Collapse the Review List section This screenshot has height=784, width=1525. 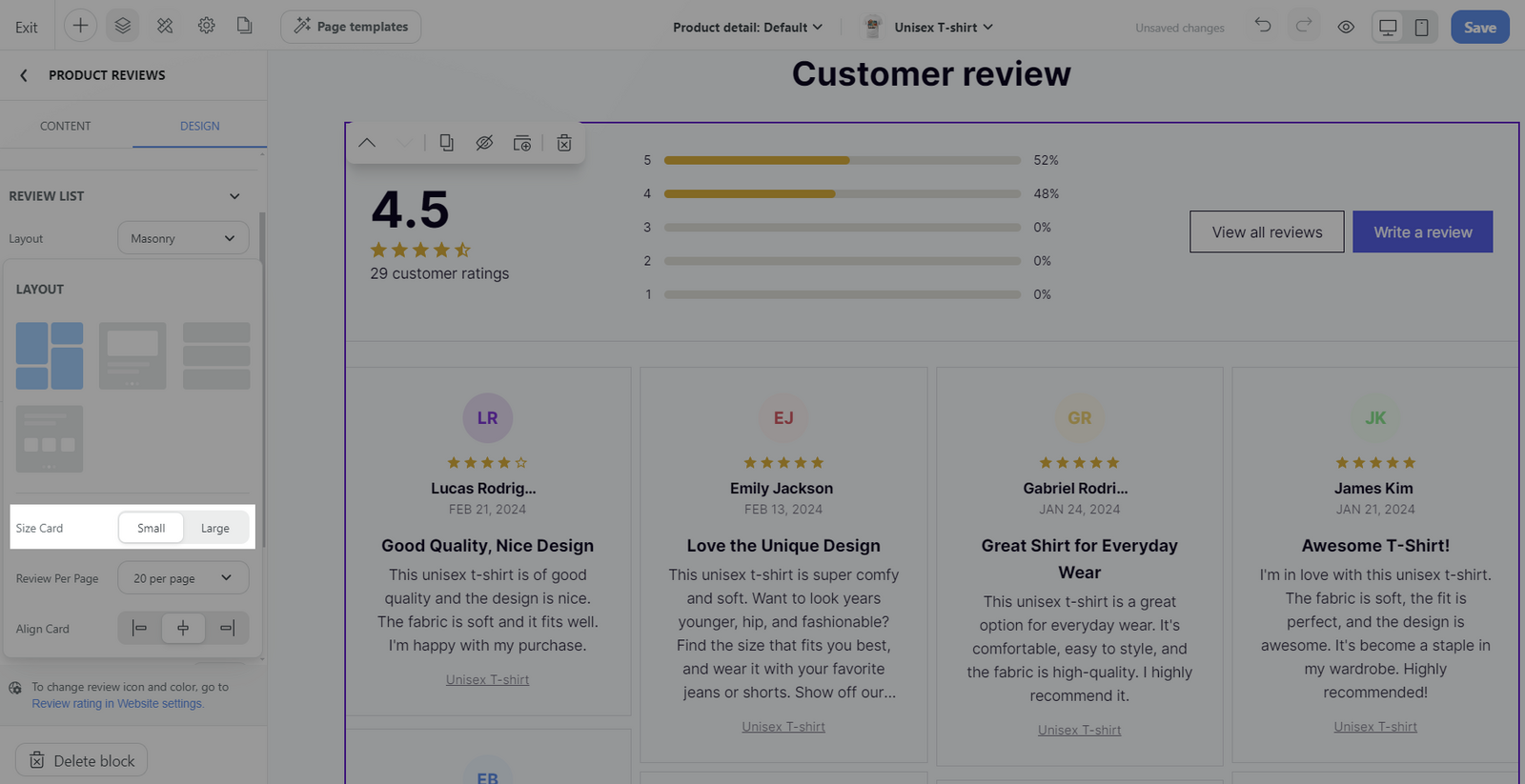(x=234, y=196)
